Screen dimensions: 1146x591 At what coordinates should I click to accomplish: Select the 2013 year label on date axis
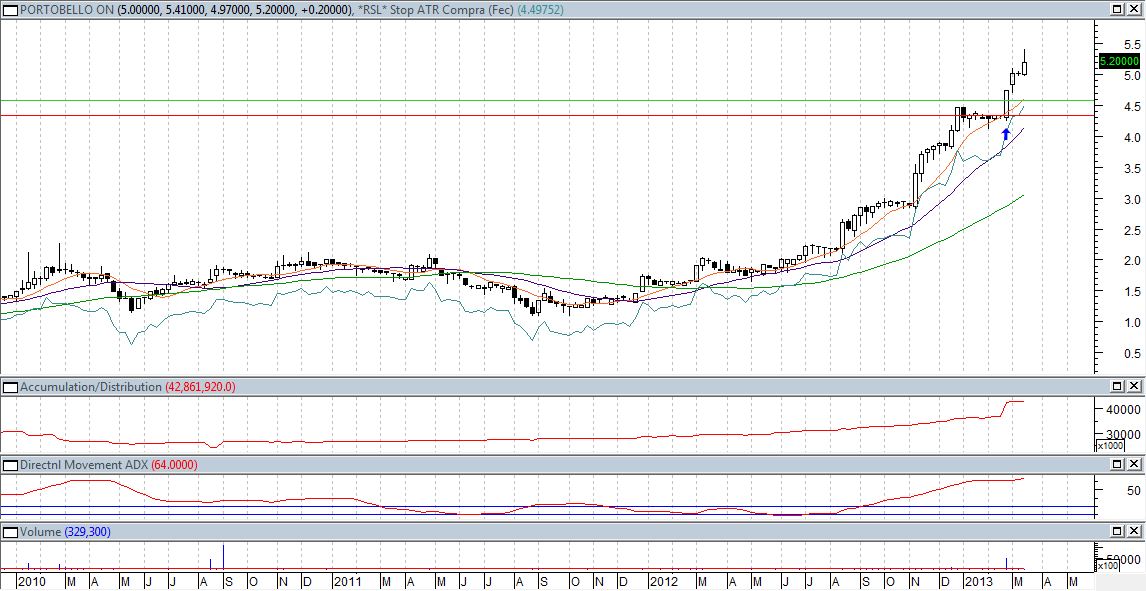tap(976, 581)
